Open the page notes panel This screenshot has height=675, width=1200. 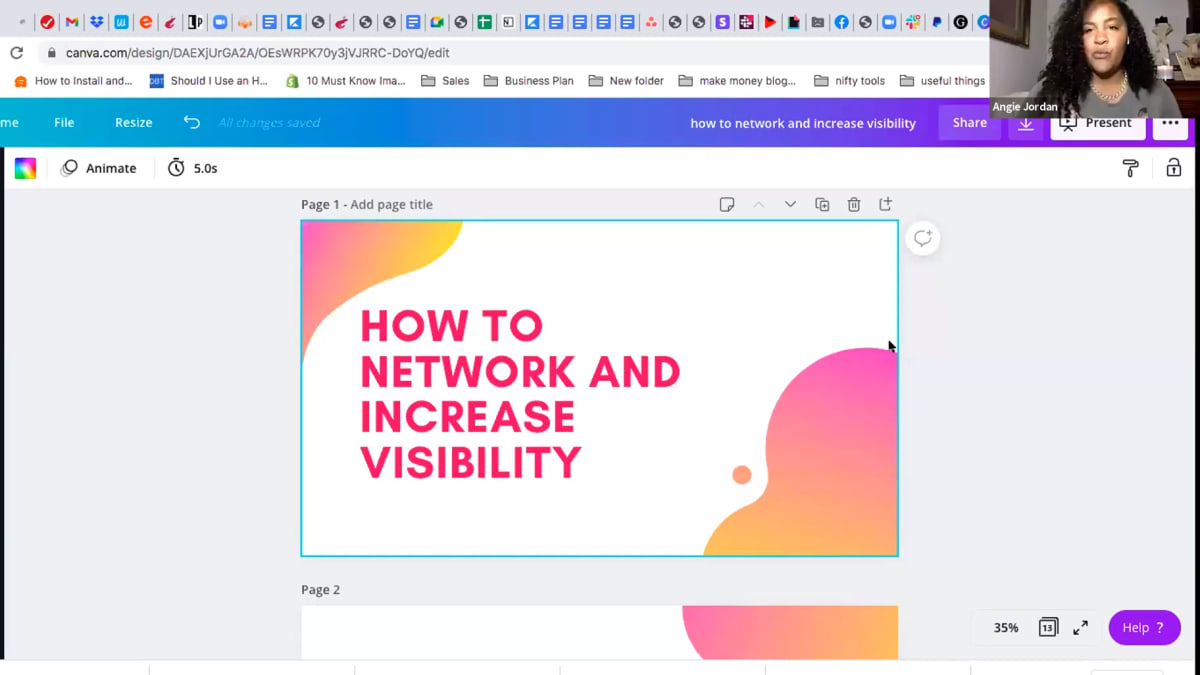click(727, 204)
